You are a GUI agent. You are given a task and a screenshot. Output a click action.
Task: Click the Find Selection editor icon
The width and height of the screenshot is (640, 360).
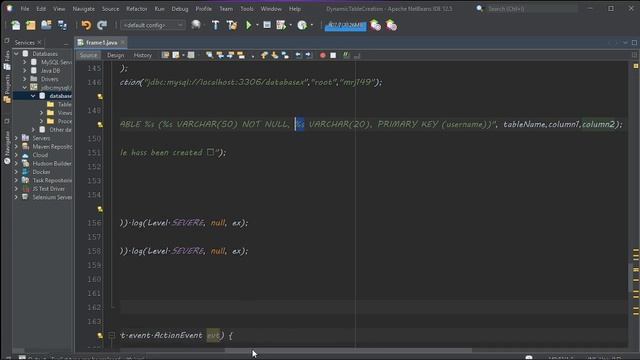point(209,56)
